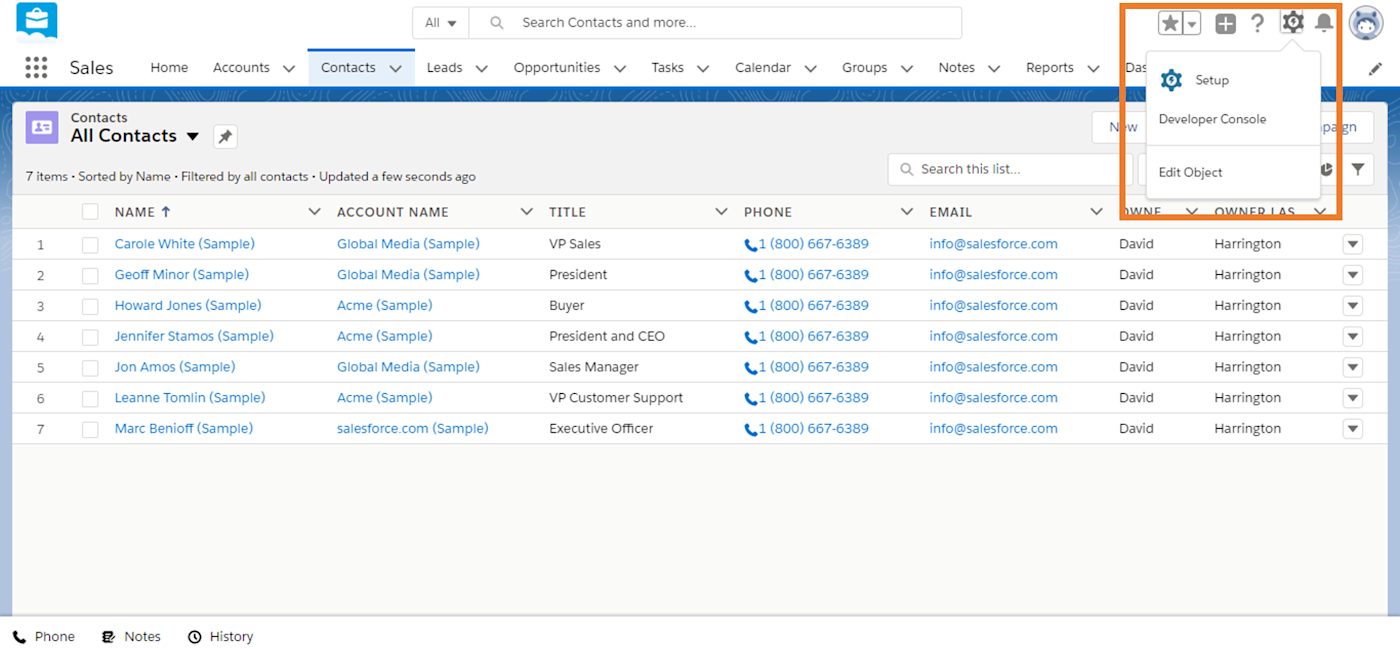Open the Groups tab
Viewport: 1400px width, 649px height.
864,68
